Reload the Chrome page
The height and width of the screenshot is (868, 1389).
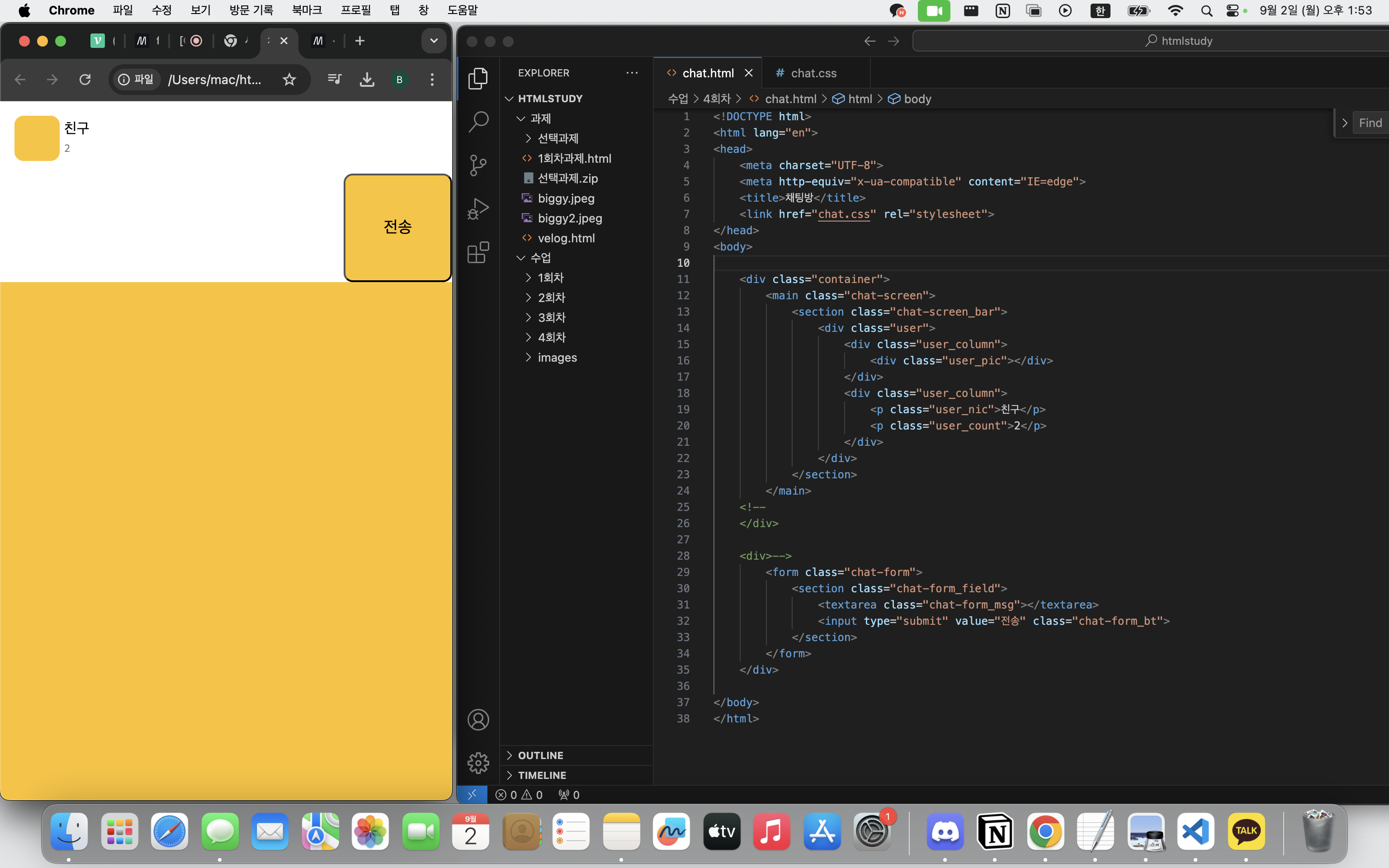(x=85, y=80)
